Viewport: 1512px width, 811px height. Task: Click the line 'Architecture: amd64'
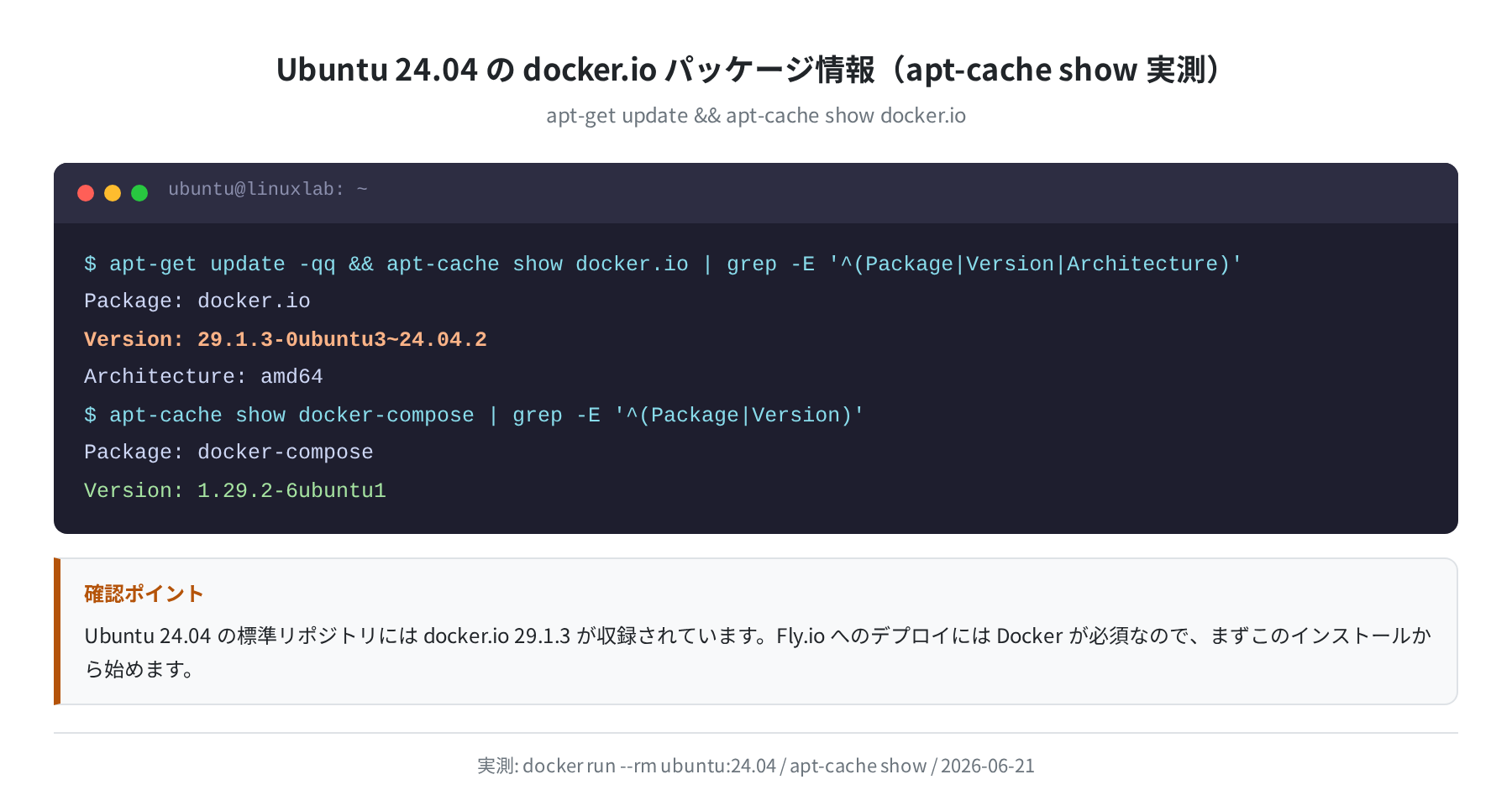[x=203, y=377]
